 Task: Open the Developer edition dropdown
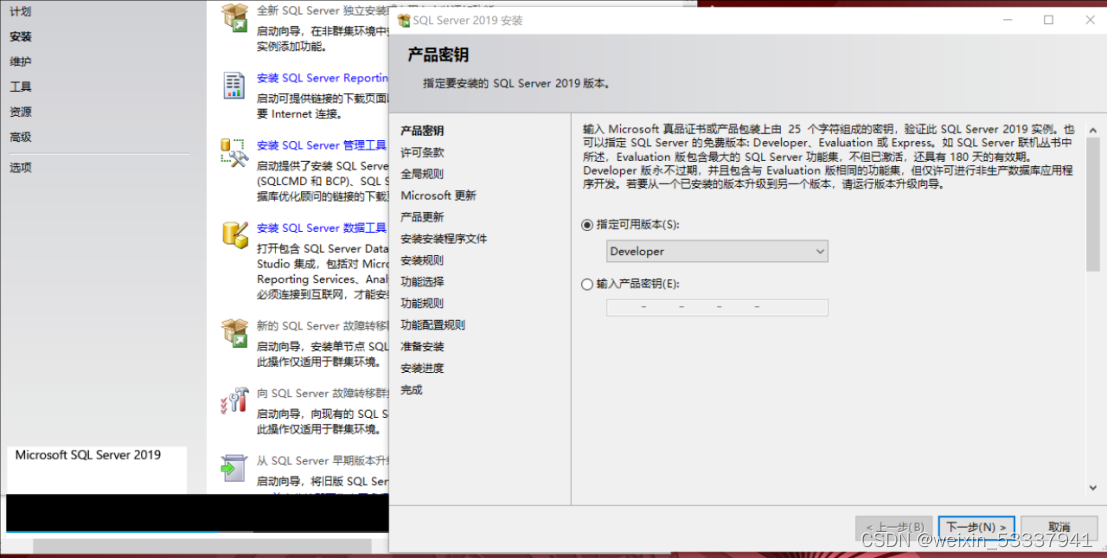pos(717,251)
